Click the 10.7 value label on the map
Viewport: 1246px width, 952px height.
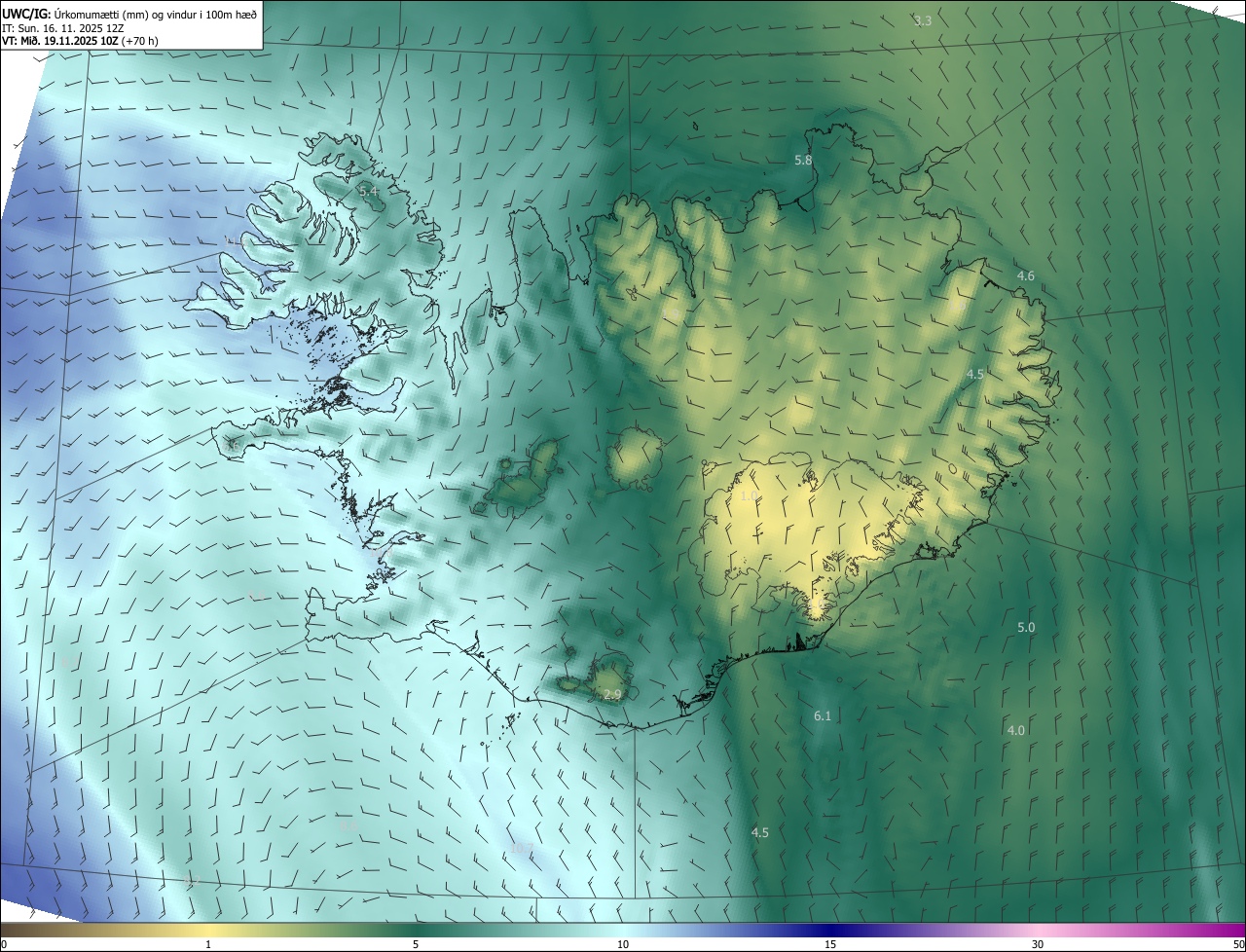click(x=521, y=849)
